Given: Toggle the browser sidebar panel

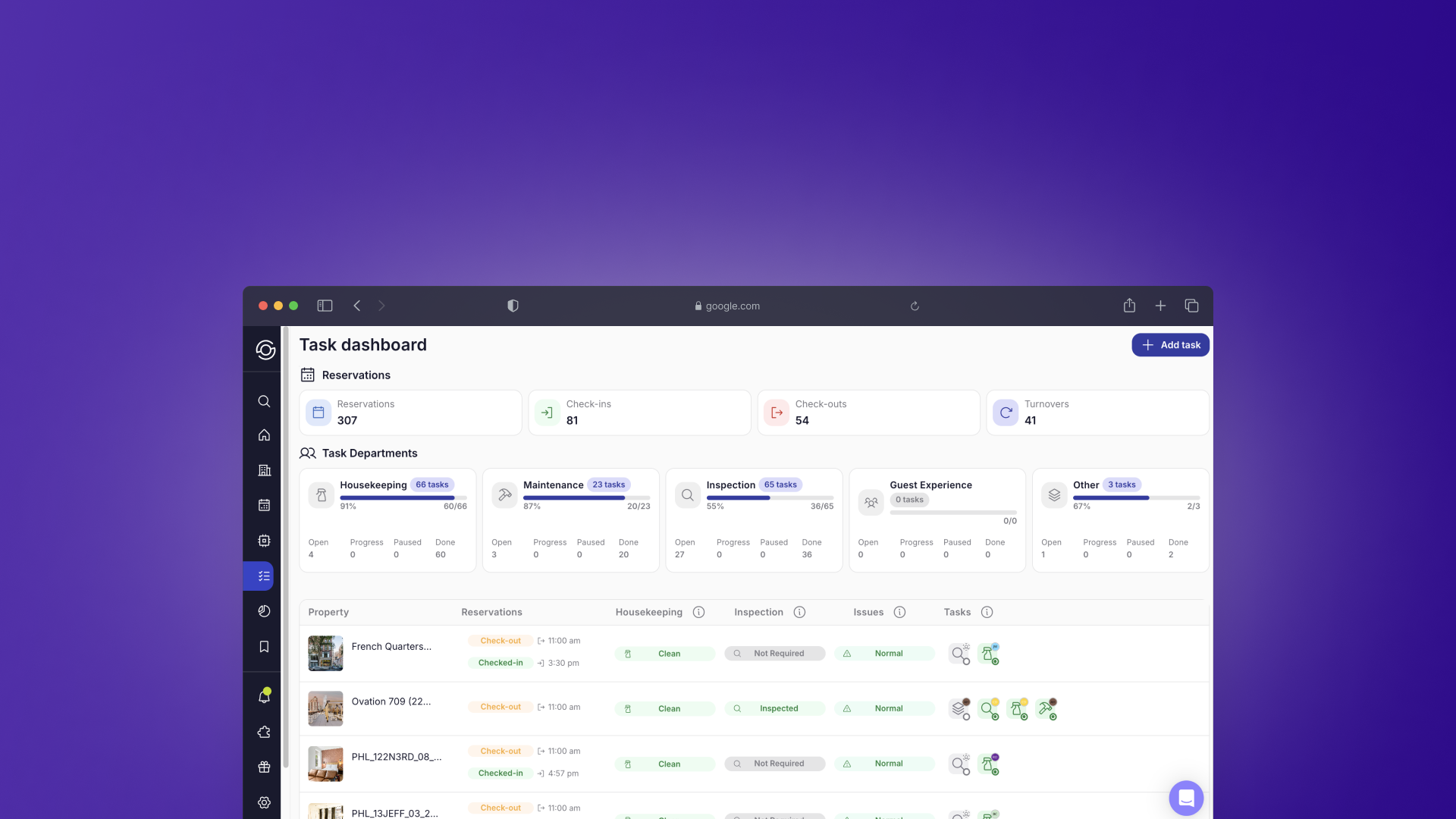Looking at the screenshot, I should (325, 306).
